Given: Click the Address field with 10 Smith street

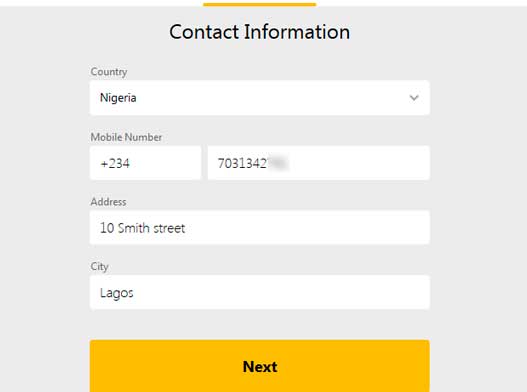Looking at the screenshot, I should click(259, 228).
